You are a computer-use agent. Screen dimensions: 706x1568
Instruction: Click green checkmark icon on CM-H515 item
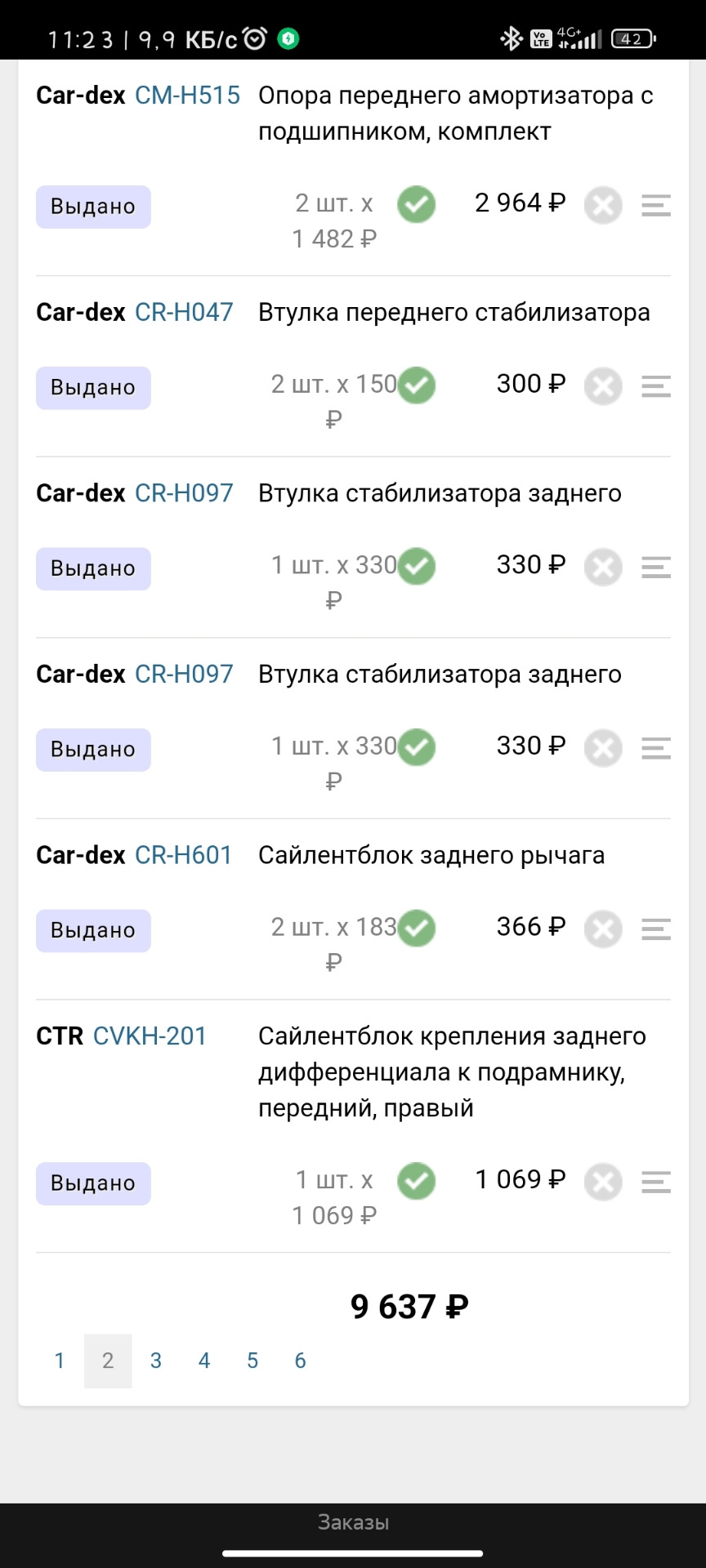pyautogui.click(x=416, y=204)
